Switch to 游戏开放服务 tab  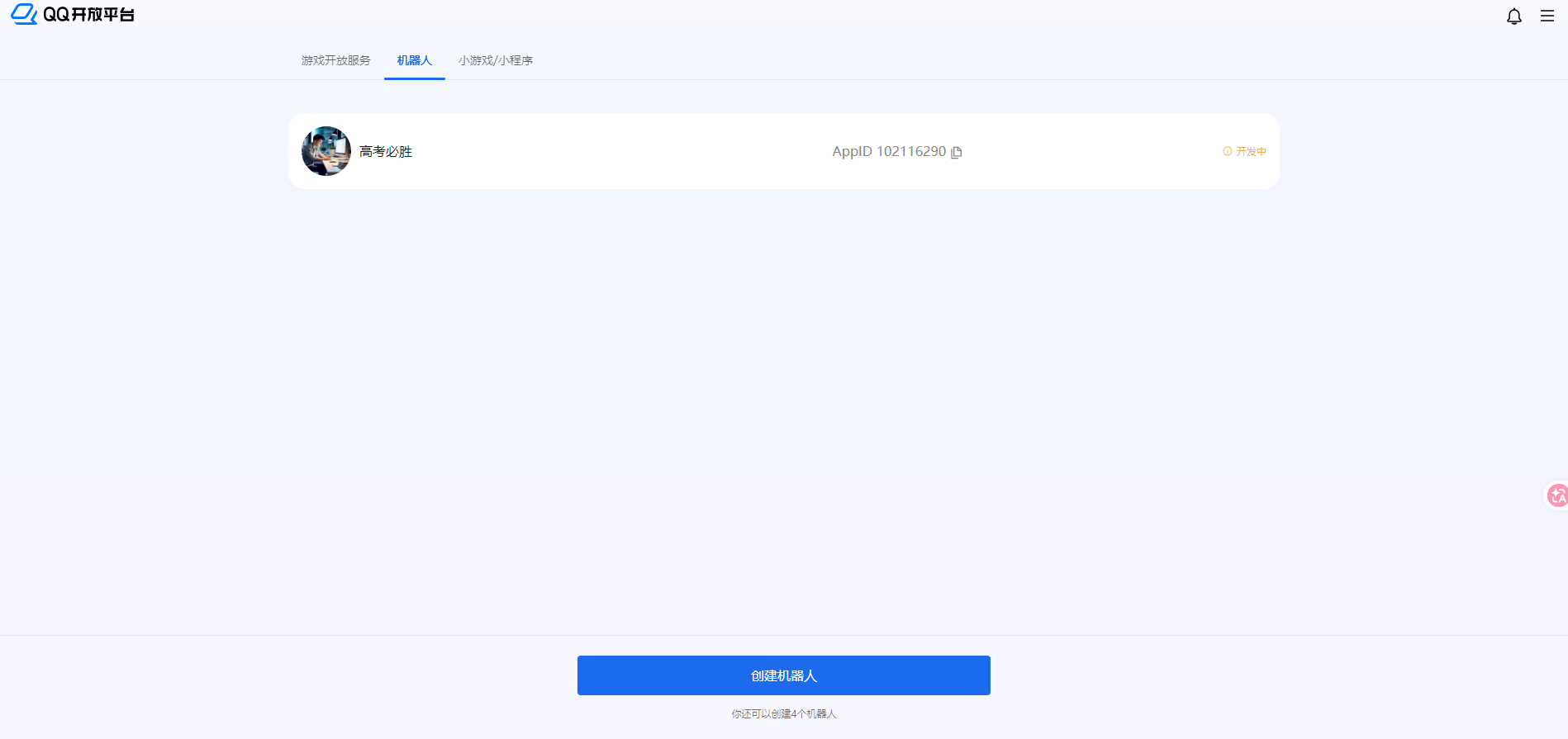[335, 60]
